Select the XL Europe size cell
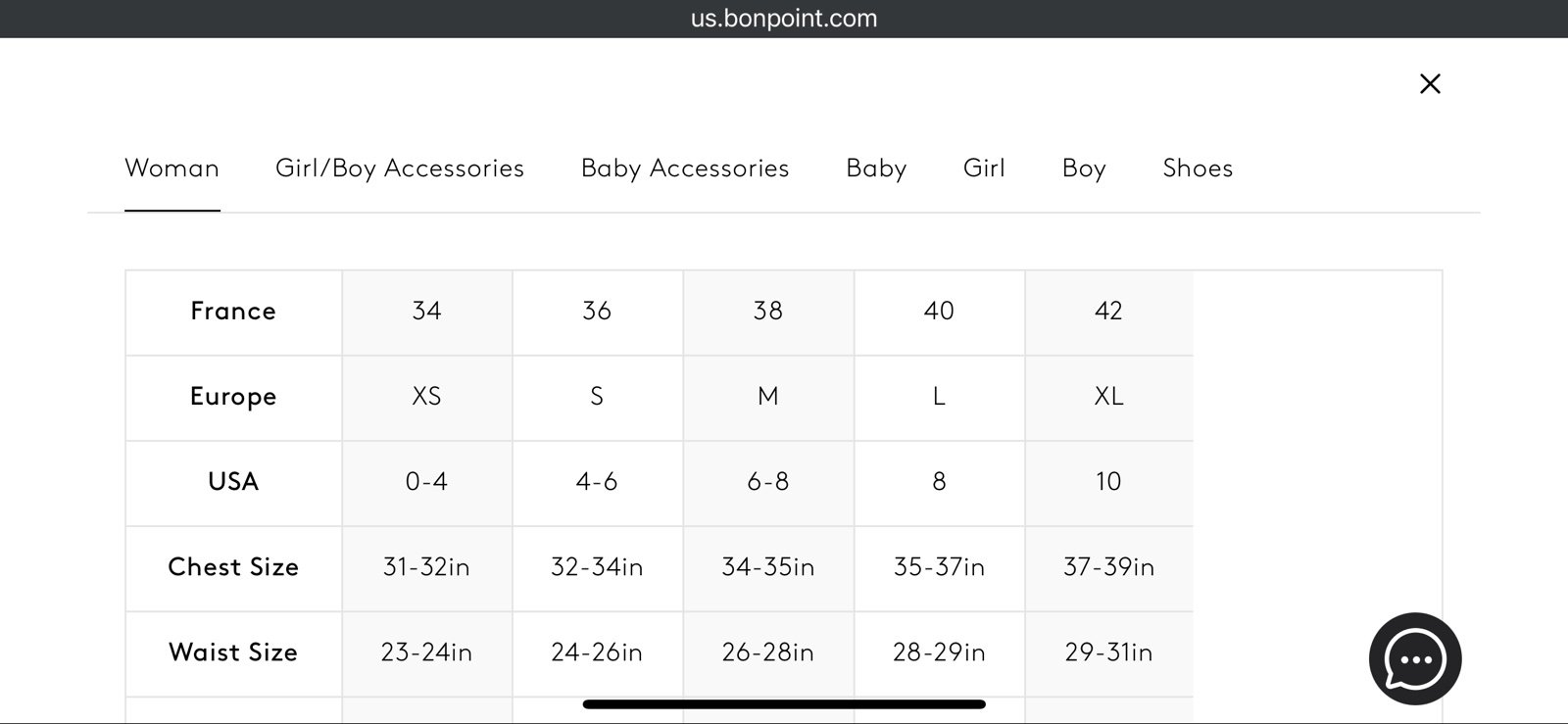This screenshot has width=1568, height=724. pos(1109,398)
